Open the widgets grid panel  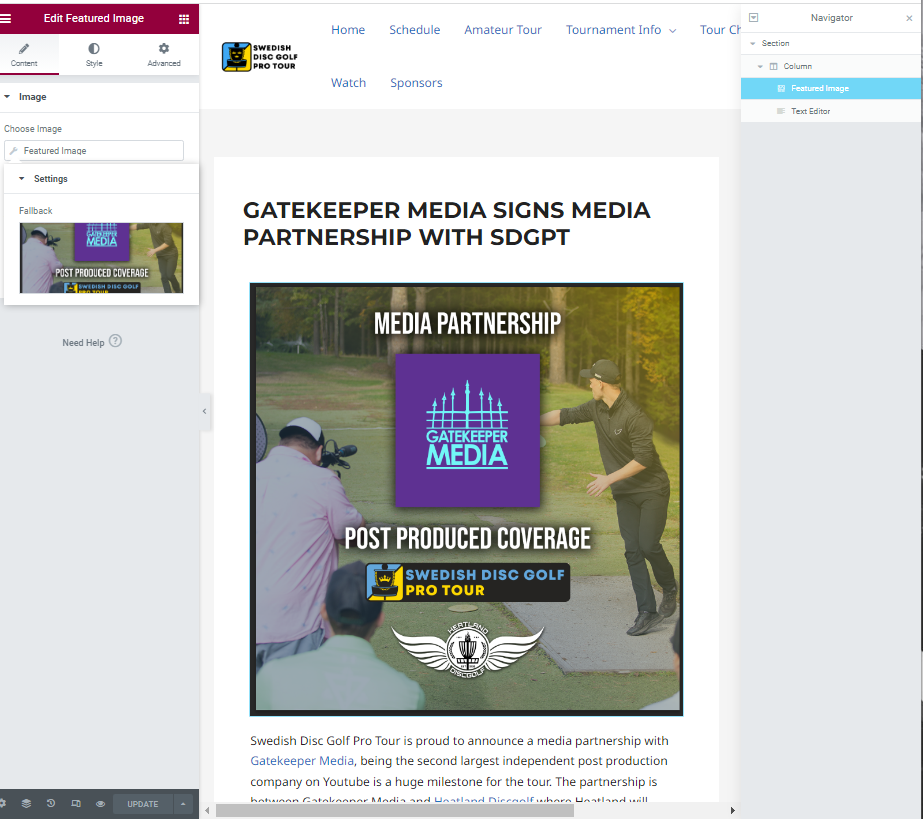184,19
